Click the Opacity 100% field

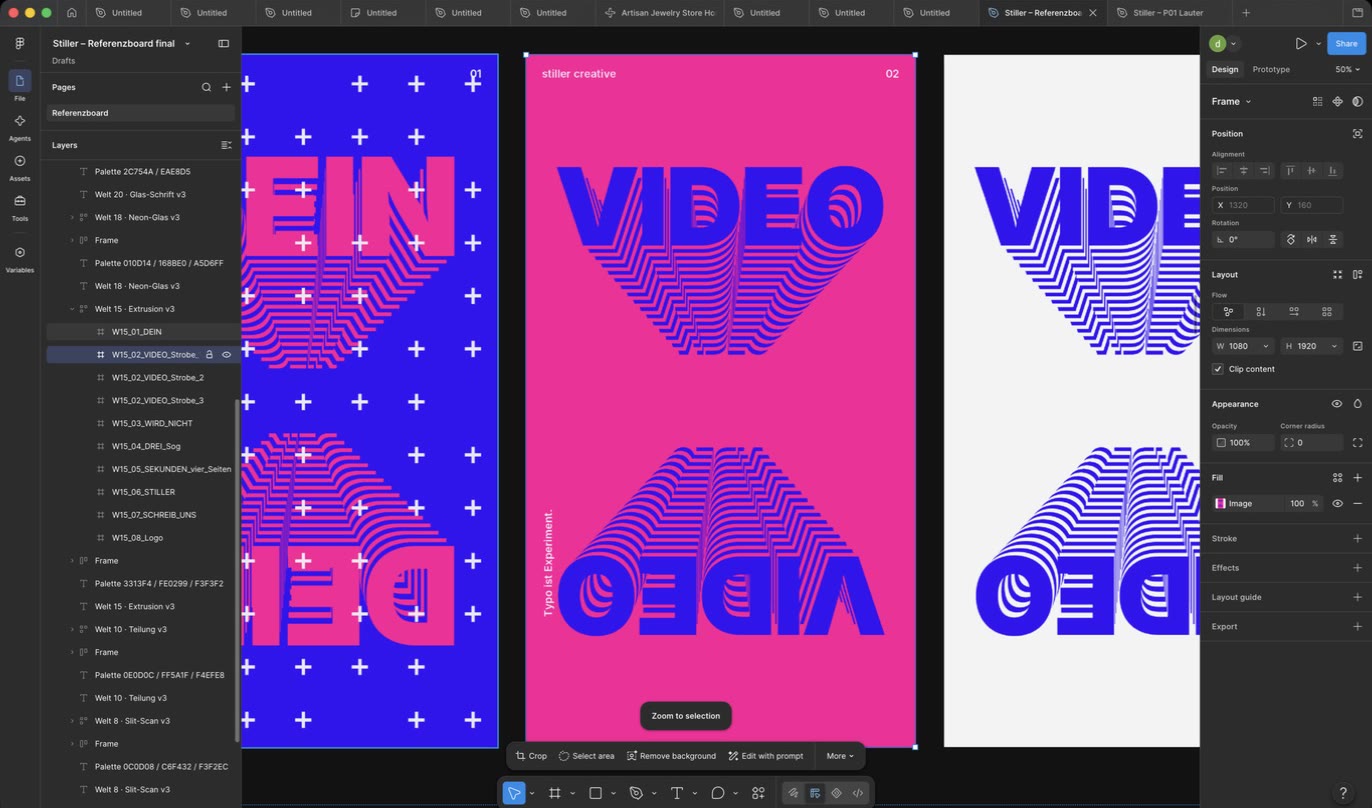coord(1242,443)
